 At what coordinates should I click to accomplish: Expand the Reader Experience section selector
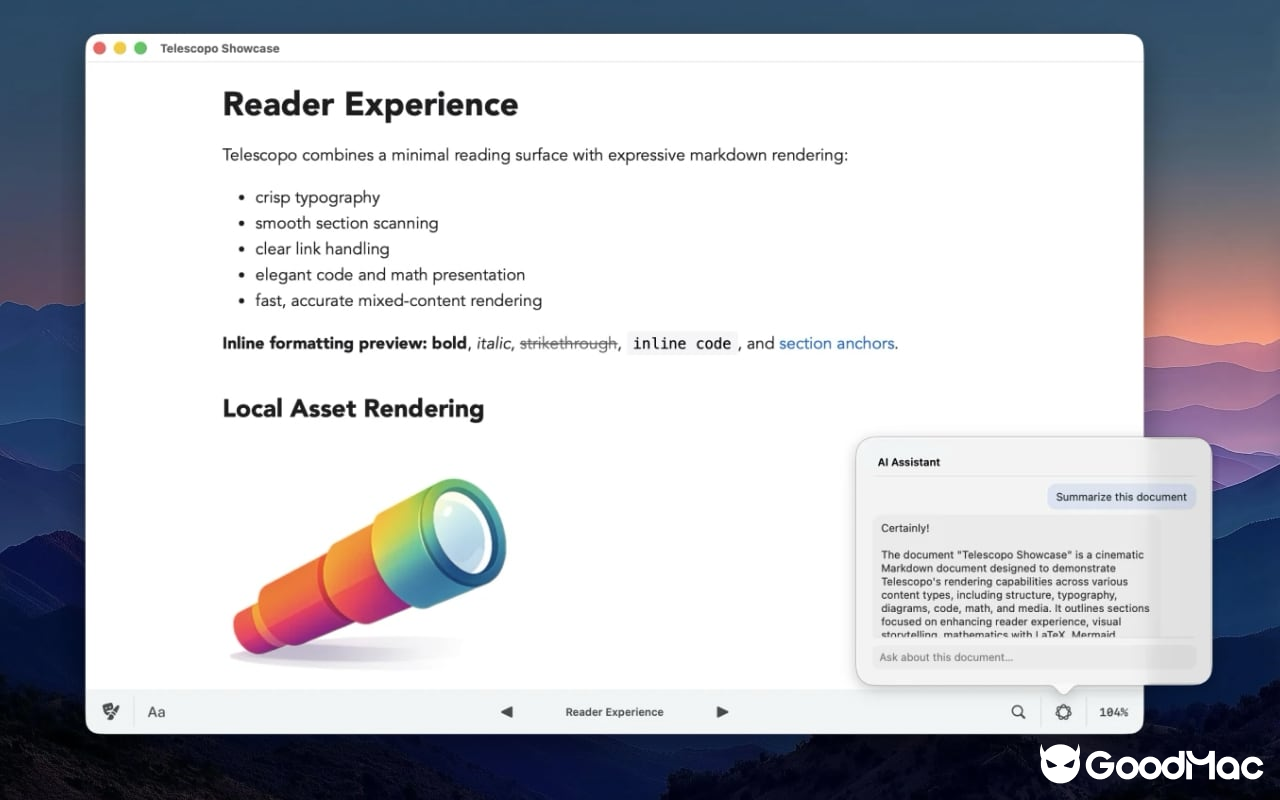(x=614, y=712)
